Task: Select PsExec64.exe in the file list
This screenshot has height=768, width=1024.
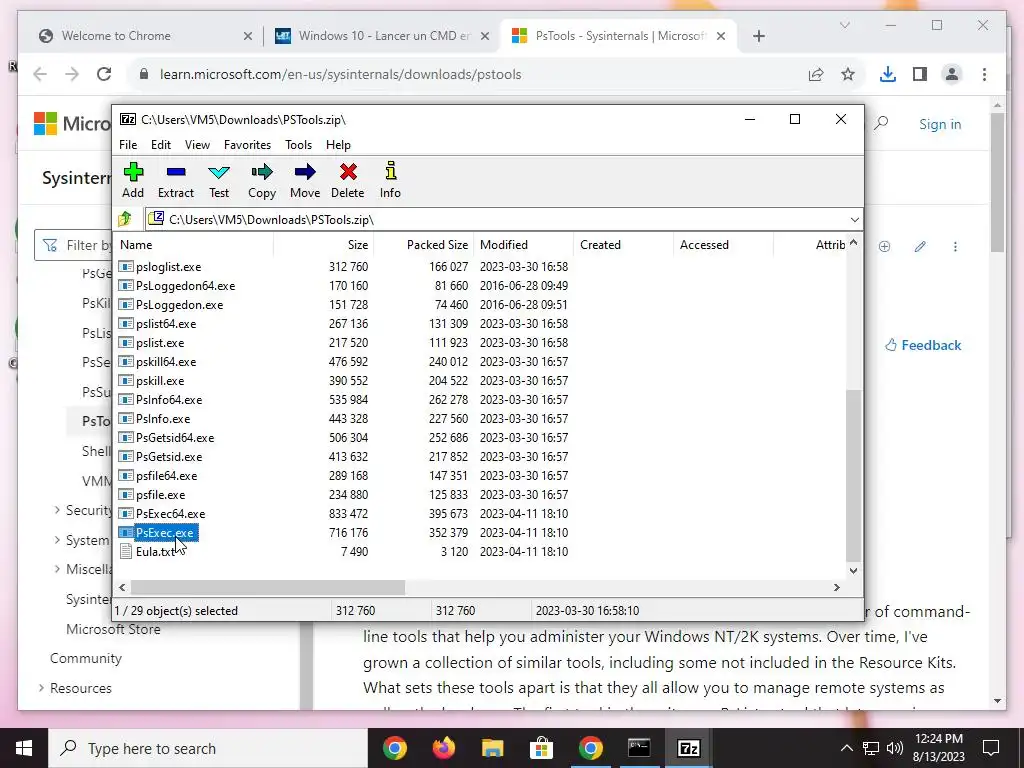Action: [170, 514]
